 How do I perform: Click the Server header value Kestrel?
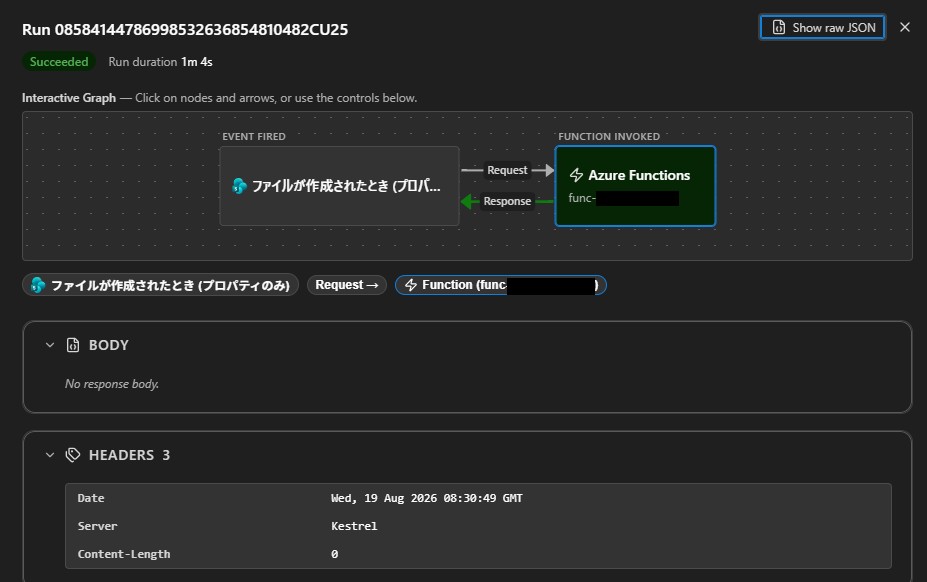[354, 526]
